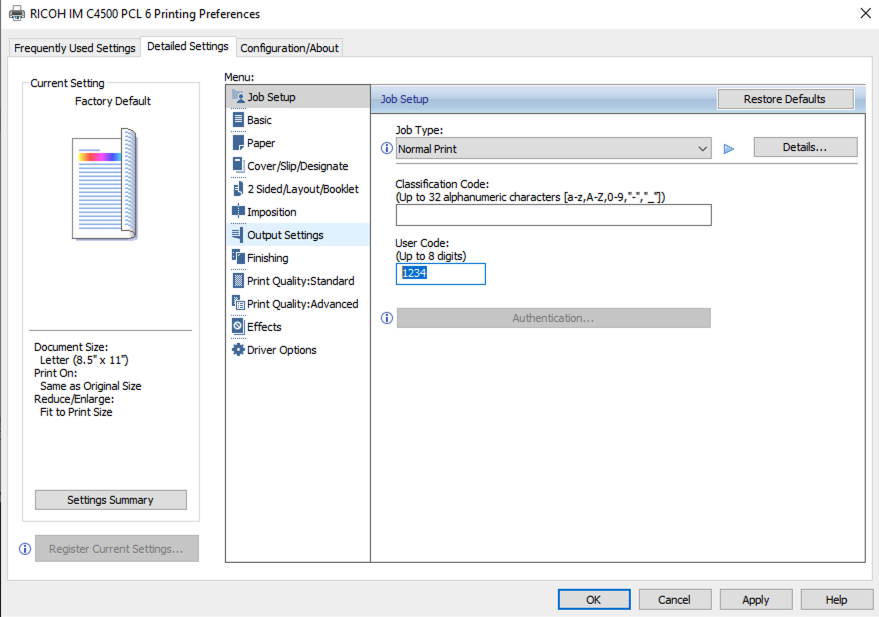This screenshot has width=879, height=617.
Task: Switch to Detailed Settings tab
Action: [188, 47]
